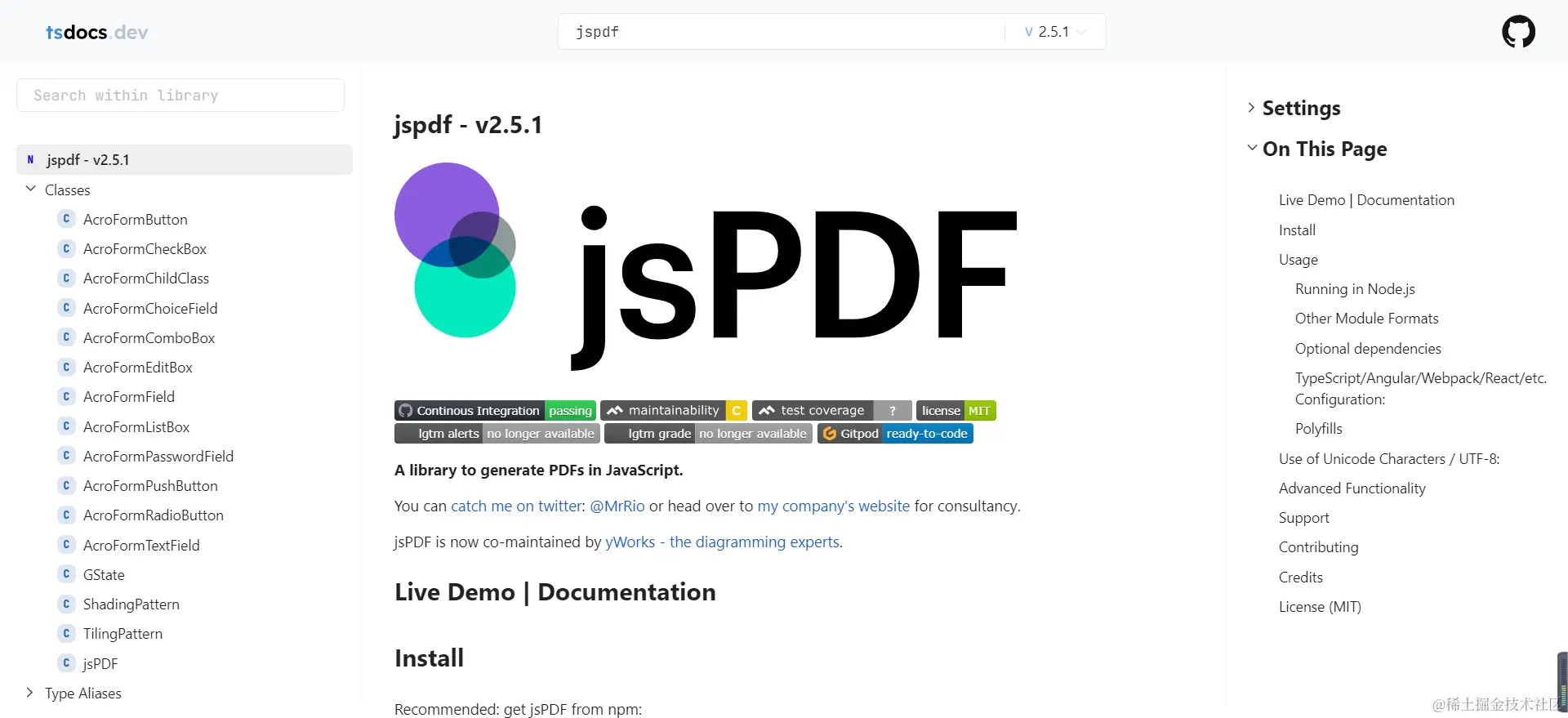Jump to Usage in On This Page
The height and width of the screenshot is (718, 1568).
(1298, 260)
